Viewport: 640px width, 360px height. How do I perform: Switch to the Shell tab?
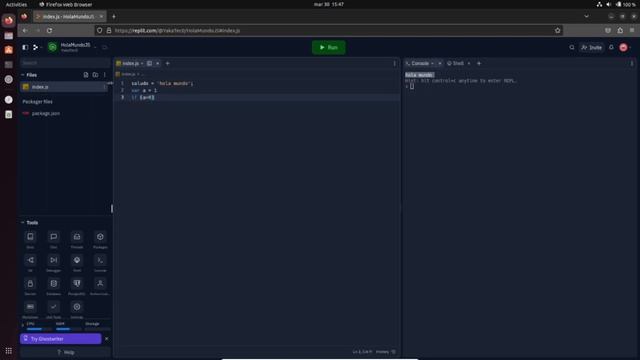coord(456,63)
